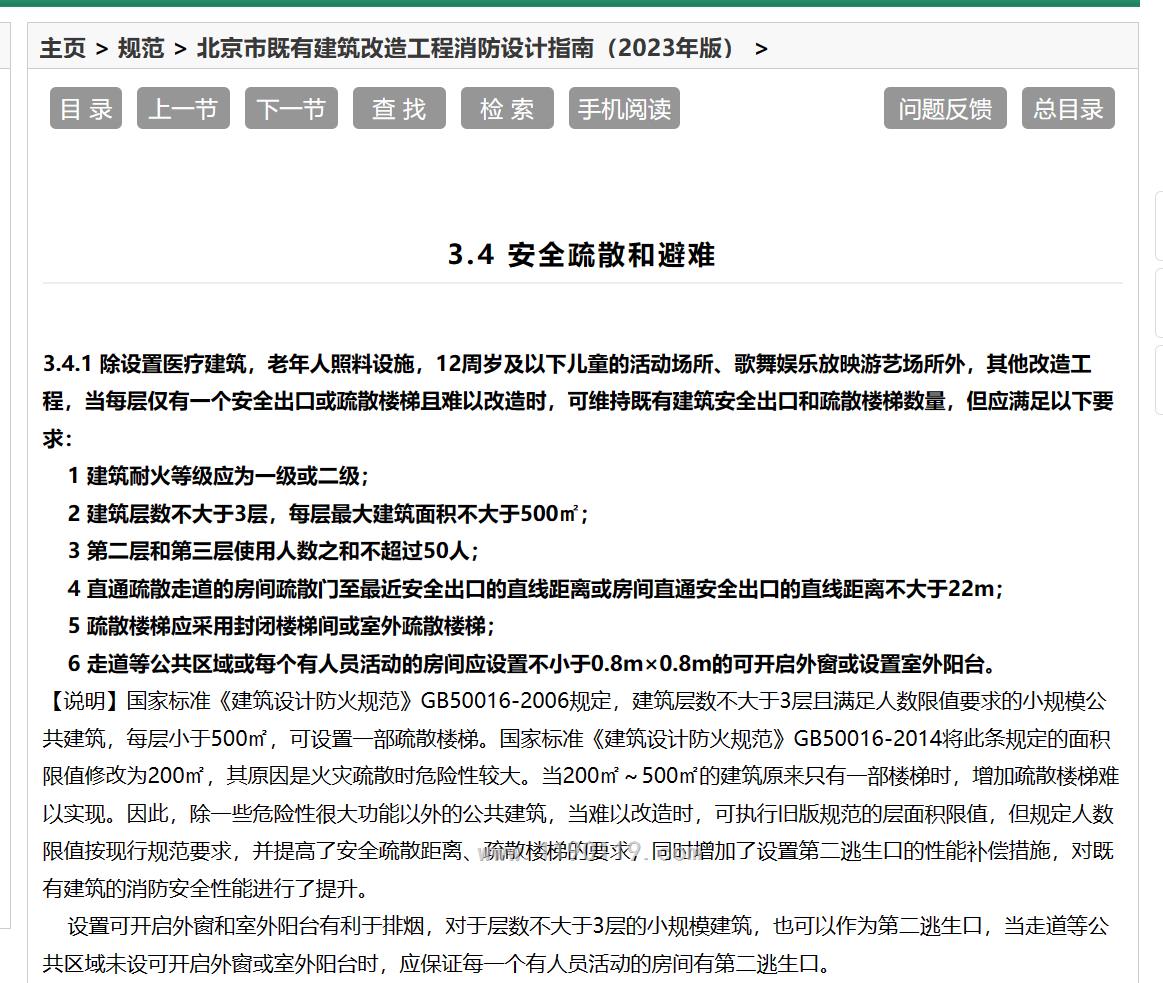Open the 问题反馈 feedback button
The height and width of the screenshot is (983, 1163).
point(945,108)
